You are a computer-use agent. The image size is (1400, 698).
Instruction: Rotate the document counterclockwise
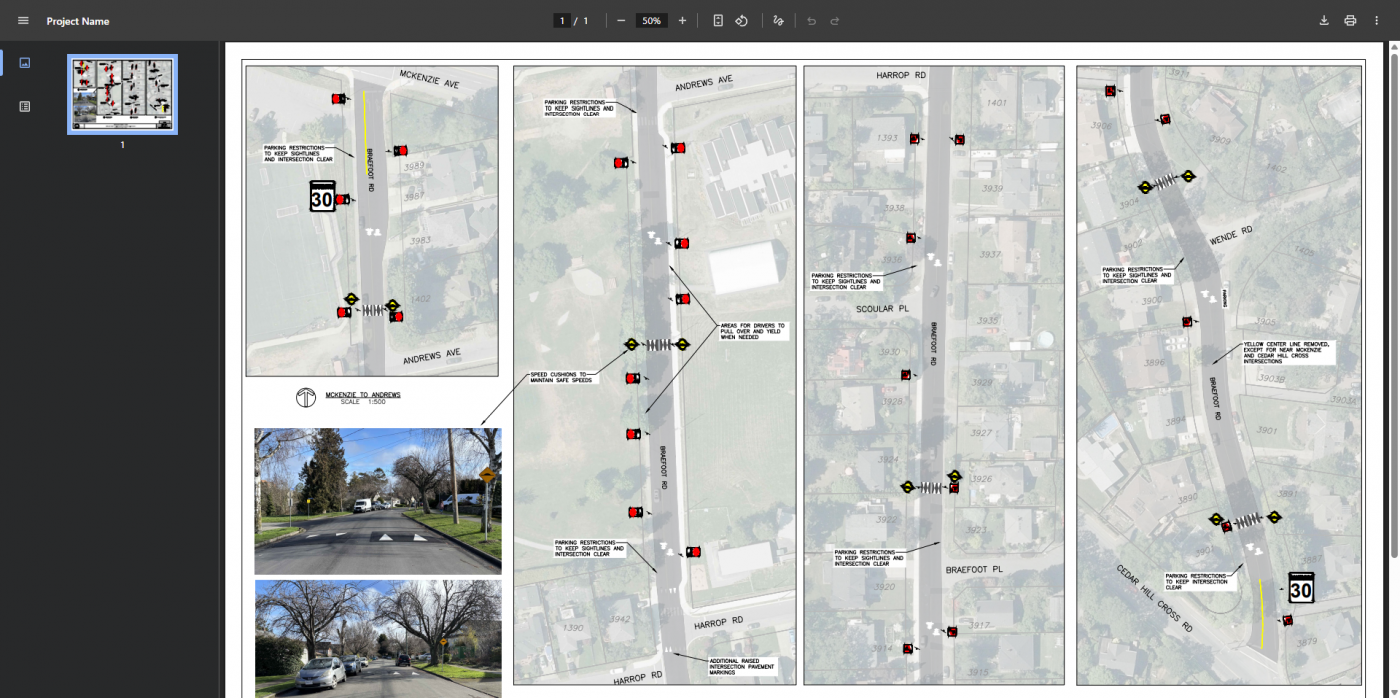742,21
